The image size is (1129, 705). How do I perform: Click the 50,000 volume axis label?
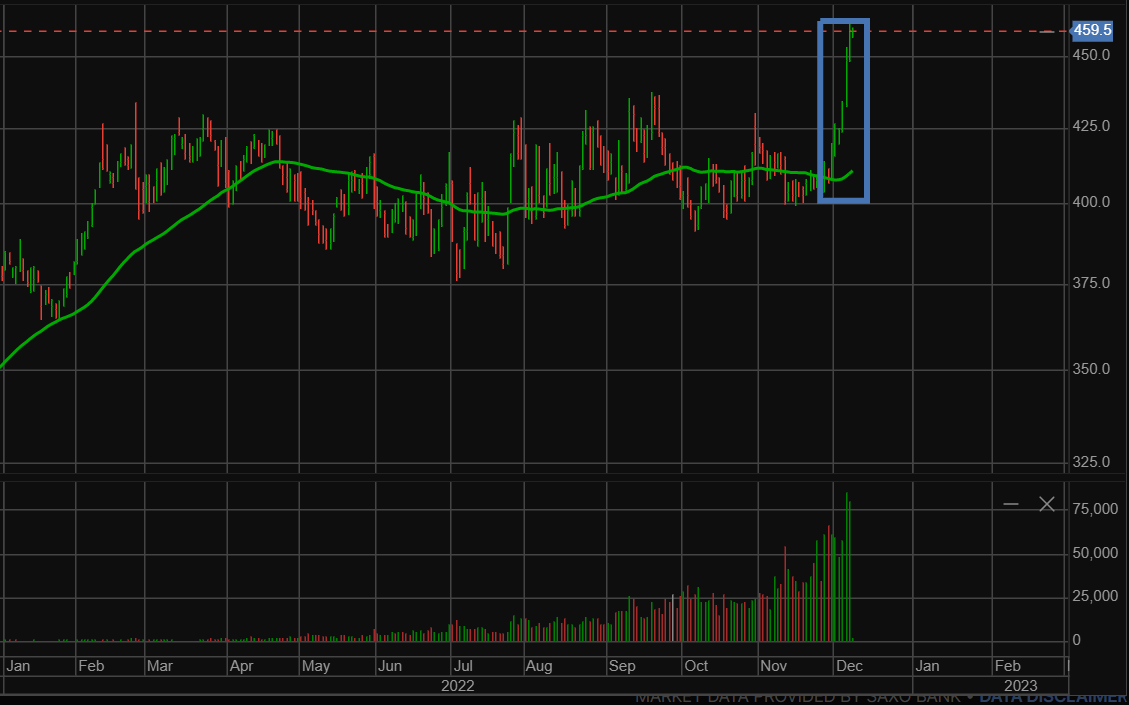tap(1095, 553)
